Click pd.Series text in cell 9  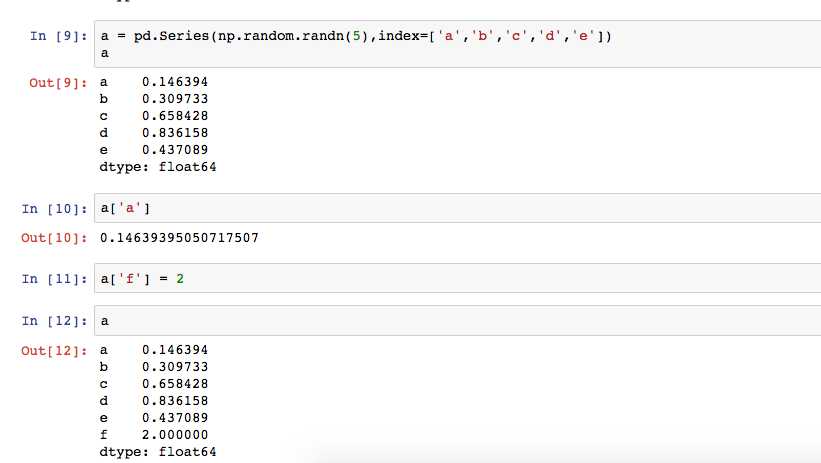click(171, 36)
